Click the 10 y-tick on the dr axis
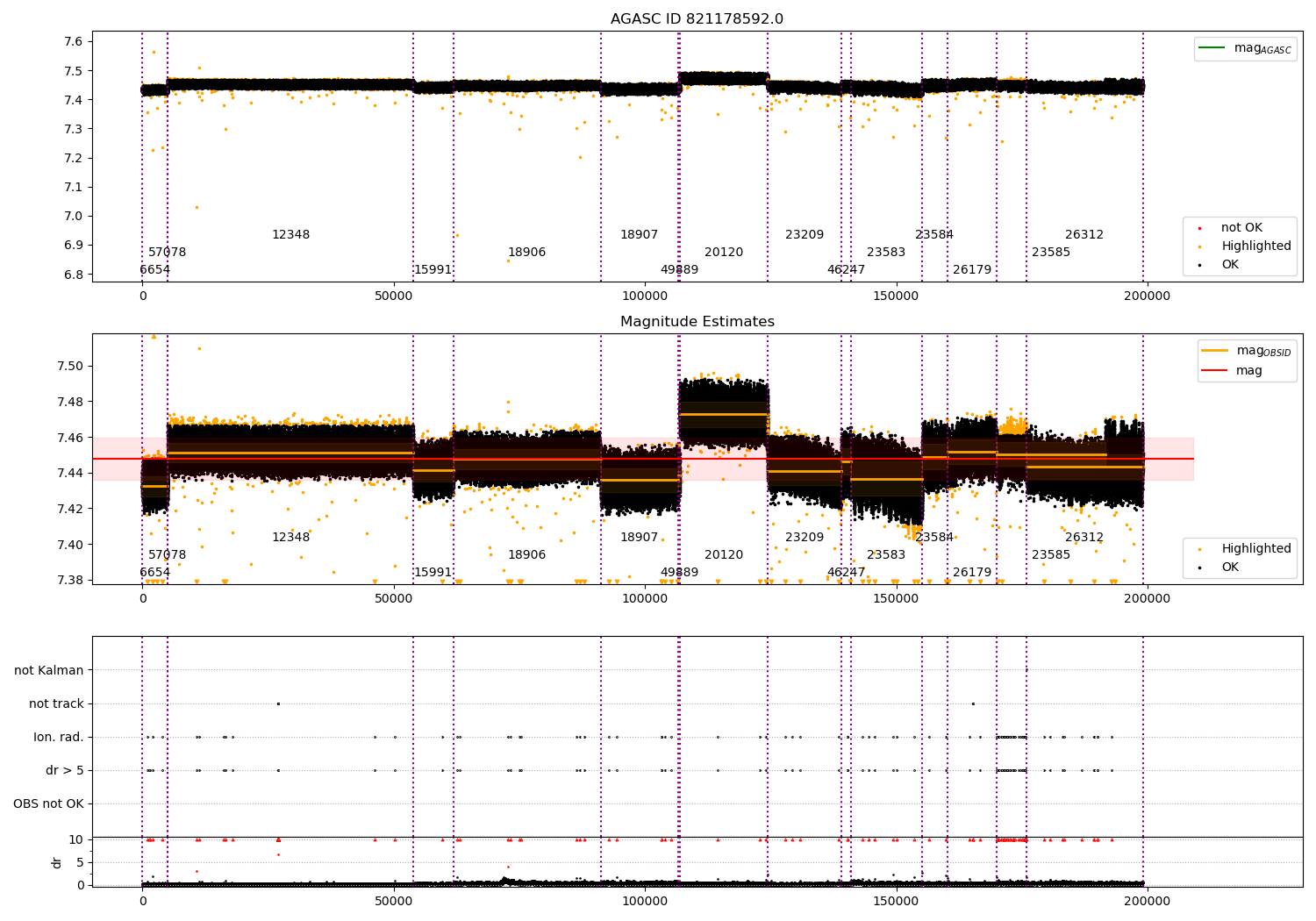Viewport: 1316px width, 921px height. click(x=76, y=839)
